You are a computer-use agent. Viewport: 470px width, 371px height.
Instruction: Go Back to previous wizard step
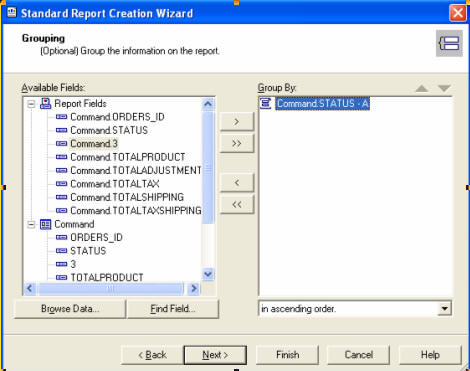click(x=152, y=355)
